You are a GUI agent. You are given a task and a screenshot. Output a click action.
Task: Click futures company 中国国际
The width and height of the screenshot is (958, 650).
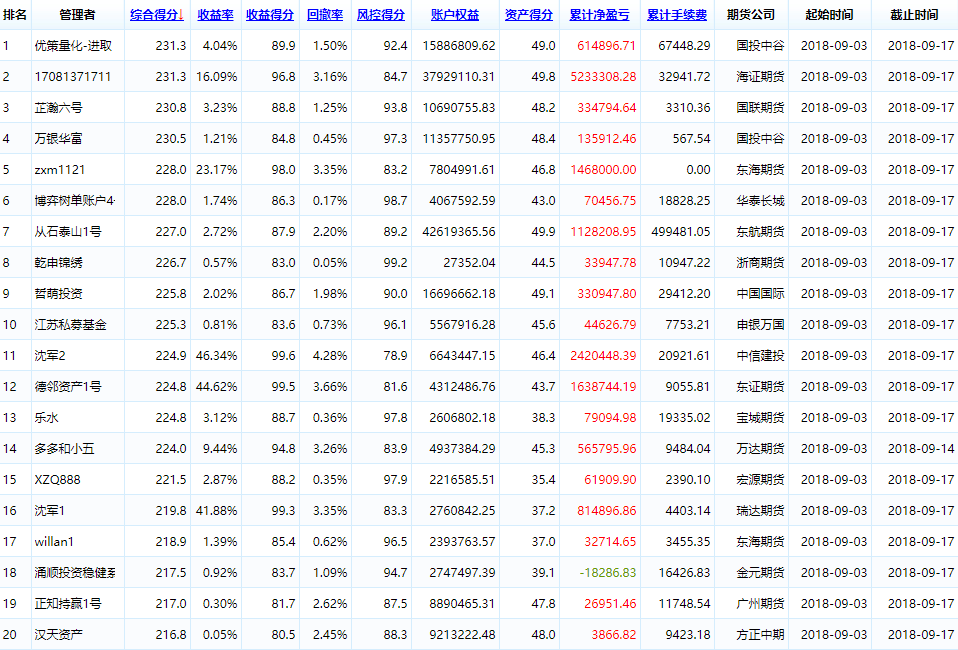[760, 294]
